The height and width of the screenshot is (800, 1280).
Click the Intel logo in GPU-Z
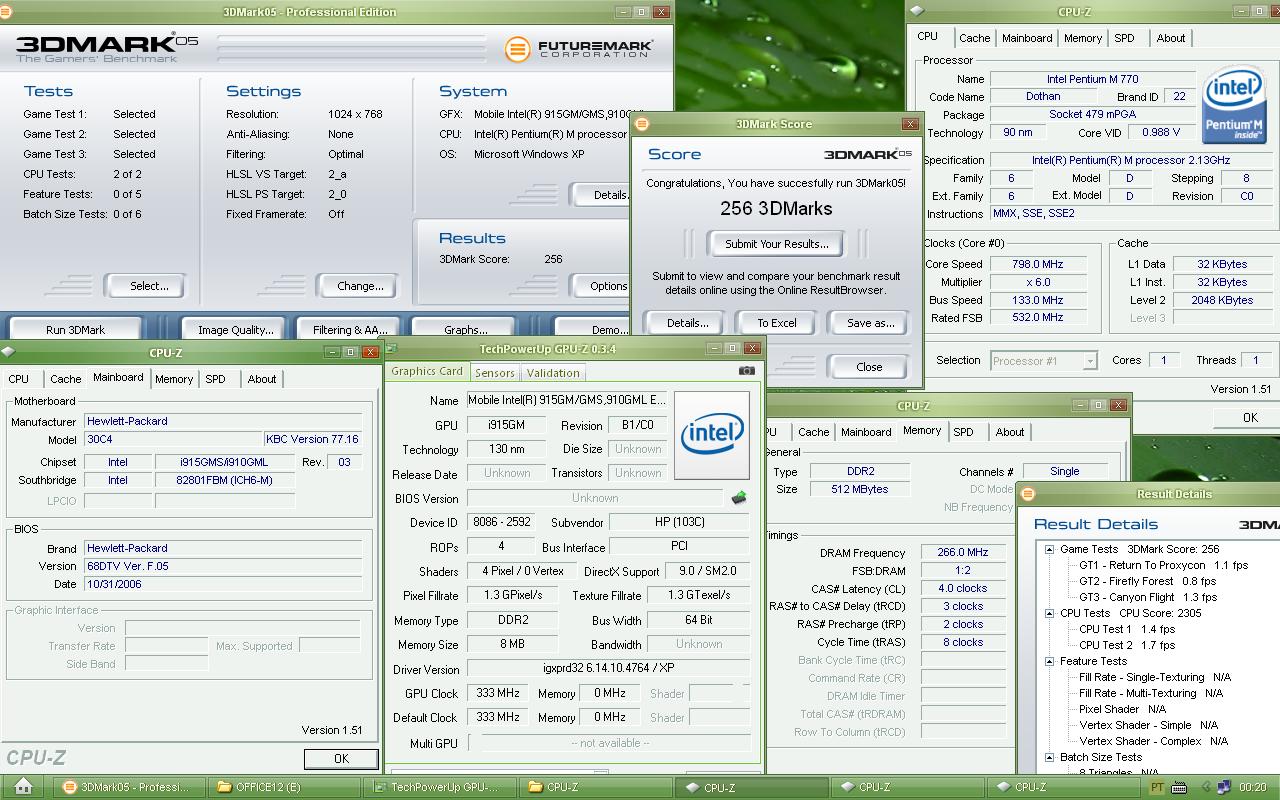click(x=712, y=435)
